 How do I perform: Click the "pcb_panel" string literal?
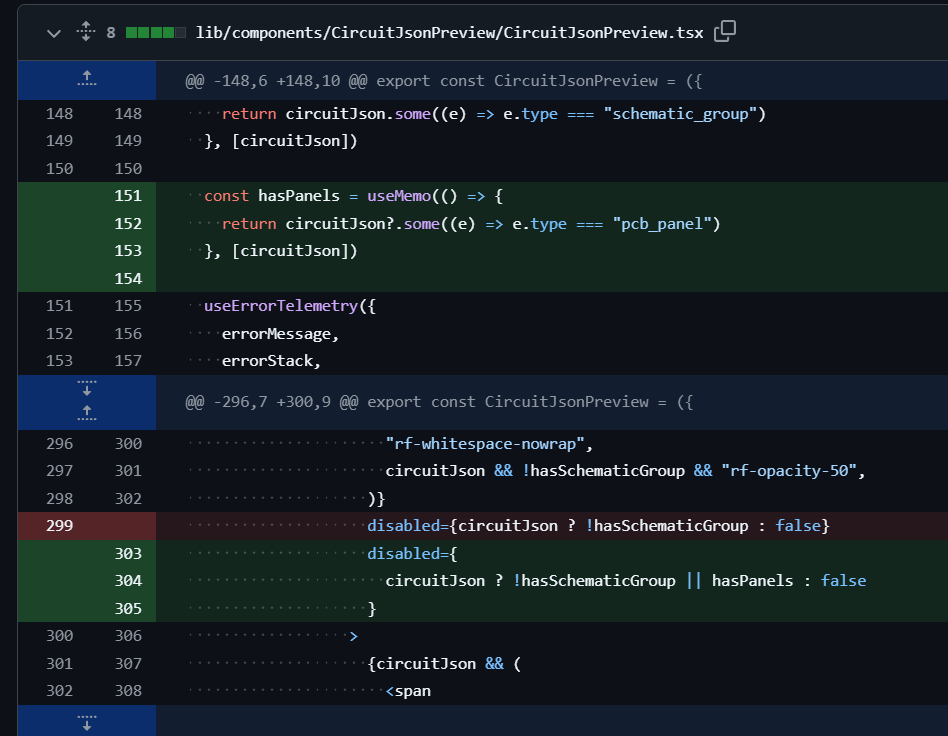(661, 224)
